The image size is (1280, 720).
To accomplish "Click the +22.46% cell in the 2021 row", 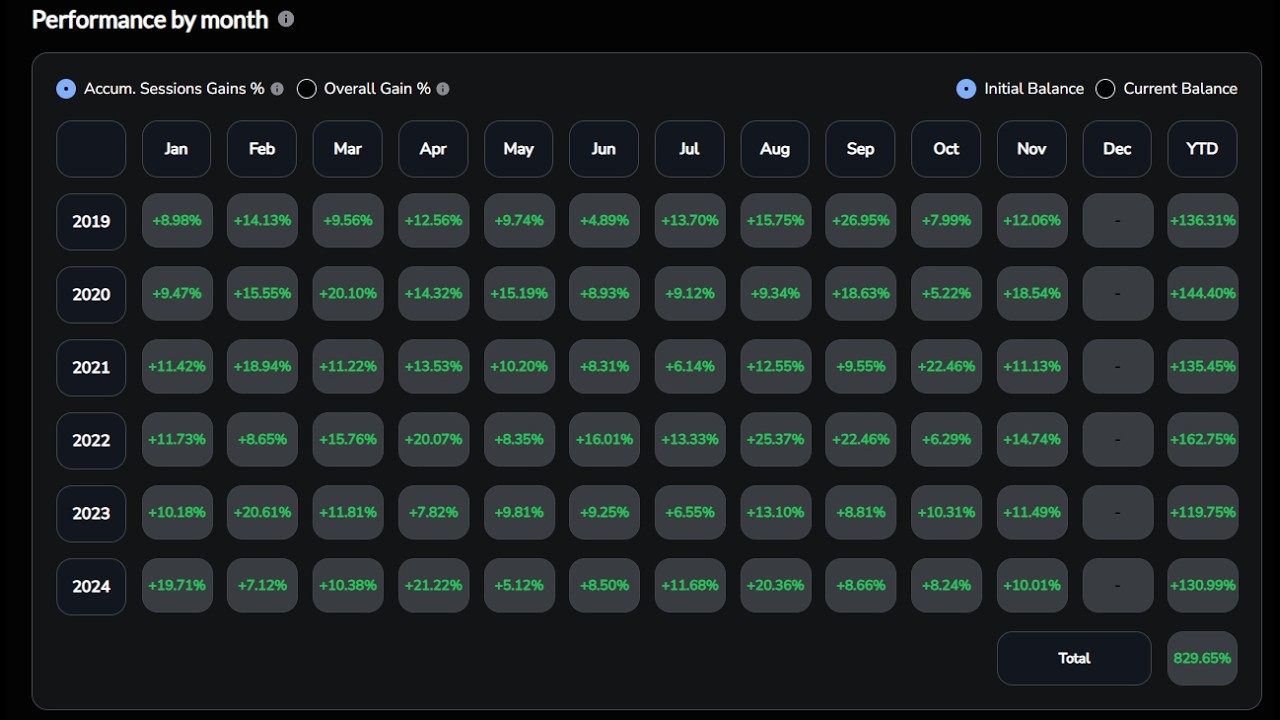I will click(x=946, y=367).
